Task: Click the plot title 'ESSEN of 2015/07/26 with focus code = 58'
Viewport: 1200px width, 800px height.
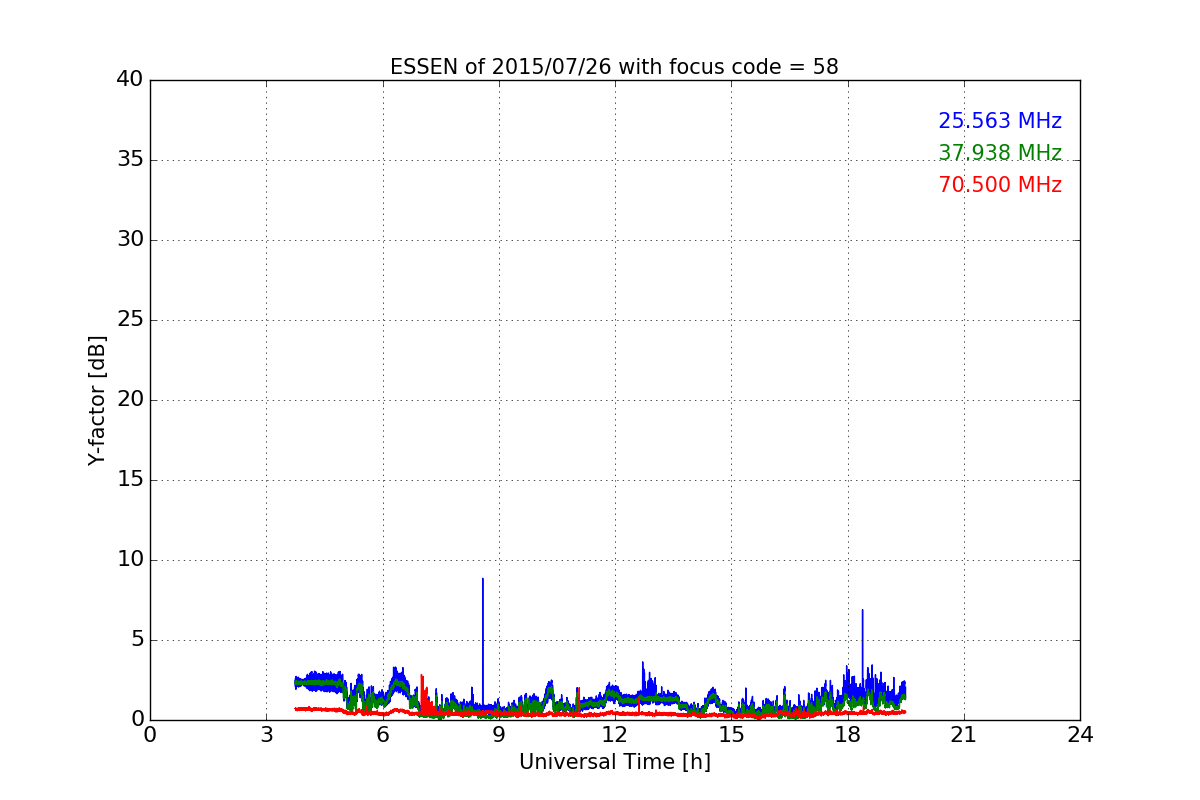Action: point(614,67)
